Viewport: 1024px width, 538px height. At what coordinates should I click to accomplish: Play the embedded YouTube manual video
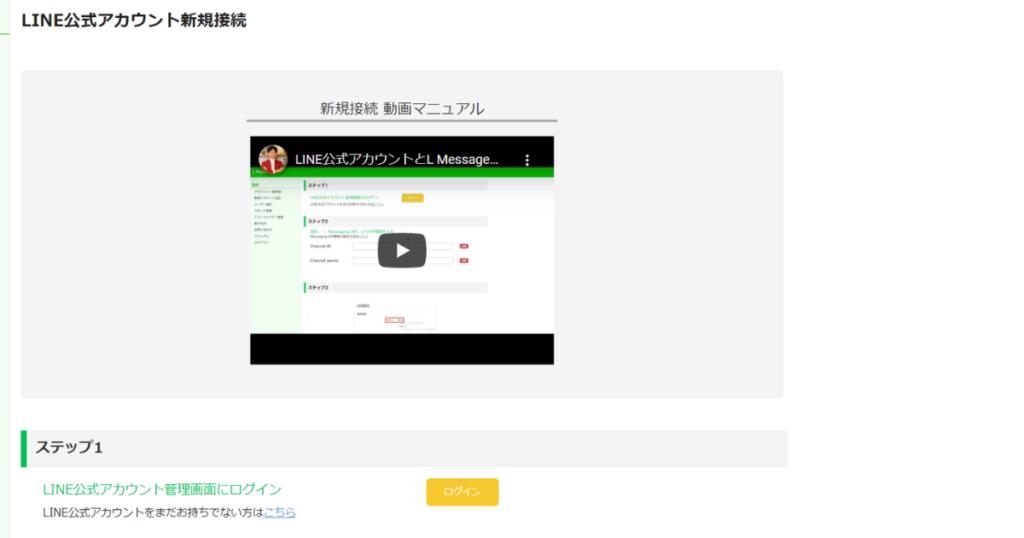(402, 250)
